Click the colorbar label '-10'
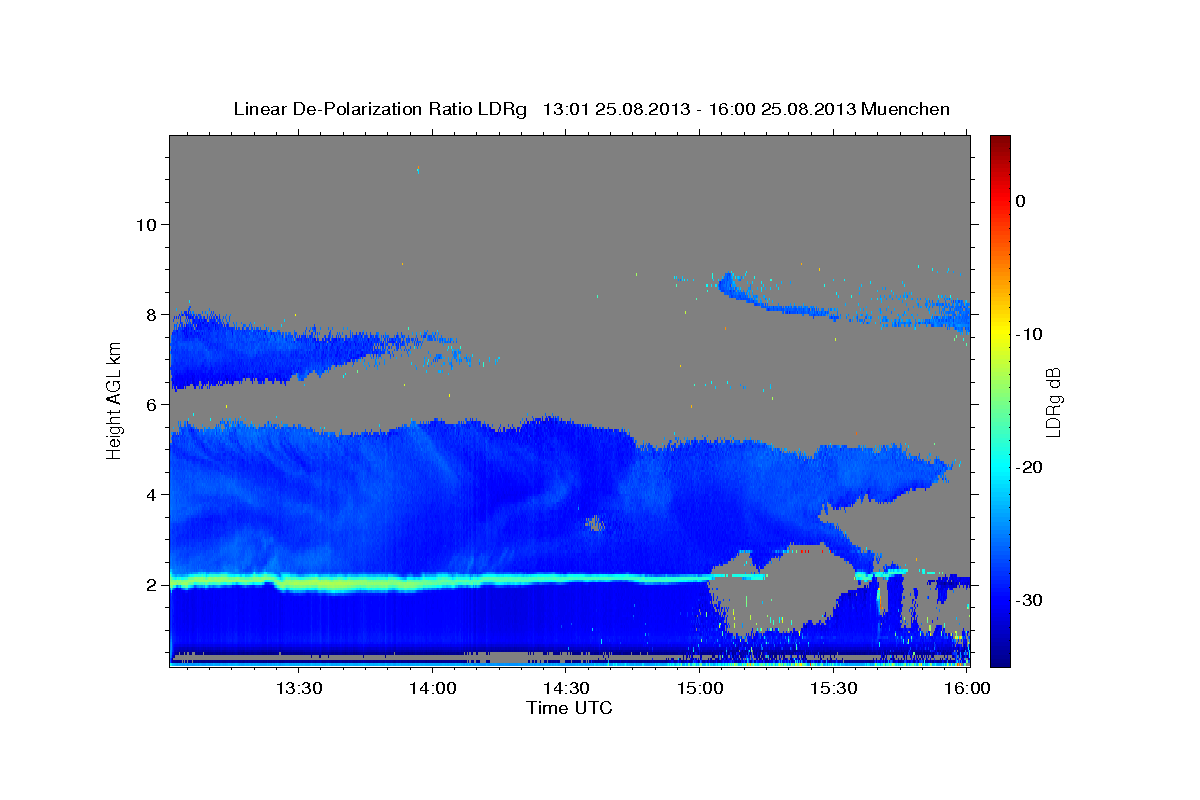 coord(1030,334)
